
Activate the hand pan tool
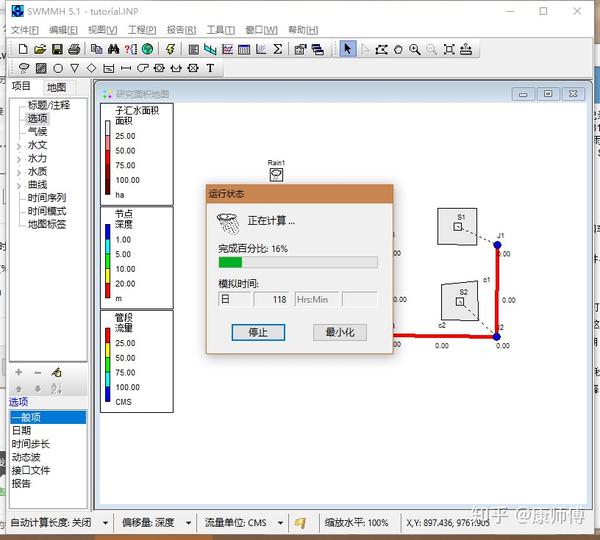click(398, 49)
